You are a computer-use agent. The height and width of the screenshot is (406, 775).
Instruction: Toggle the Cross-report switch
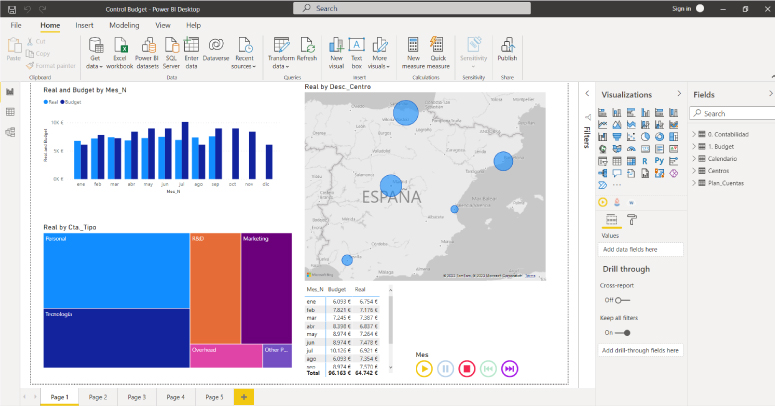click(622, 300)
